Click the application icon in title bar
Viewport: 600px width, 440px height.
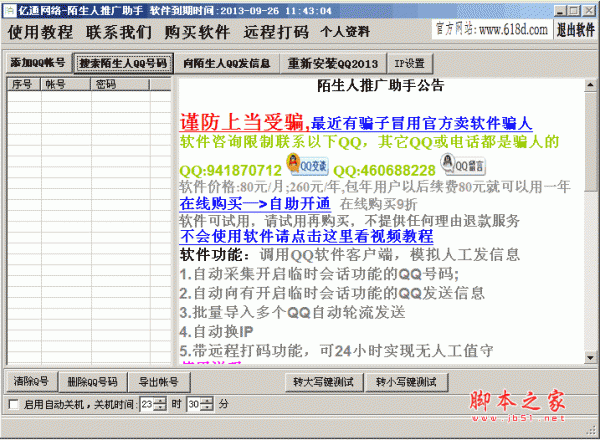click(x=9, y=10)
